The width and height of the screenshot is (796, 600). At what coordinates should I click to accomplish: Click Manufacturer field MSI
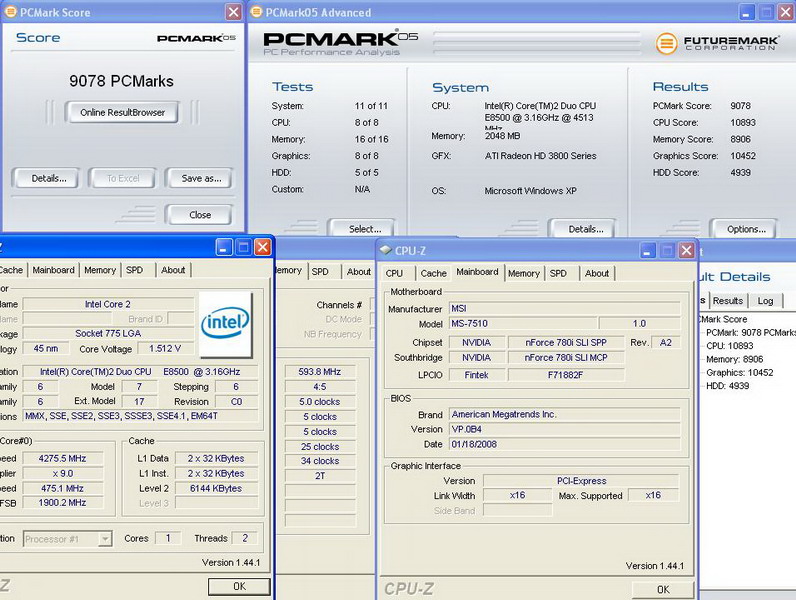coord(565,309)
